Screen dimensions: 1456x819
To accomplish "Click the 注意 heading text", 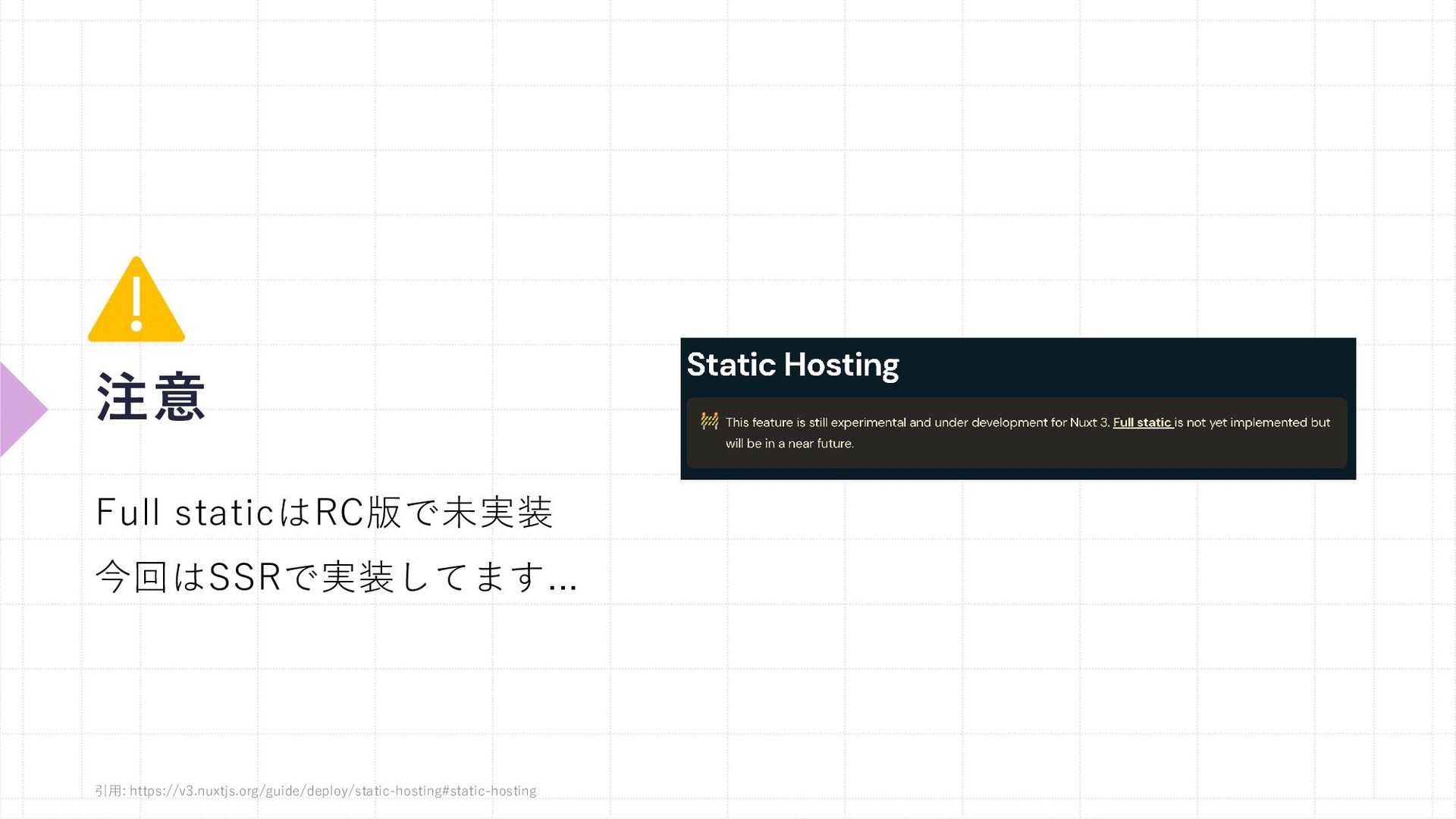I will tap(151, 397).
